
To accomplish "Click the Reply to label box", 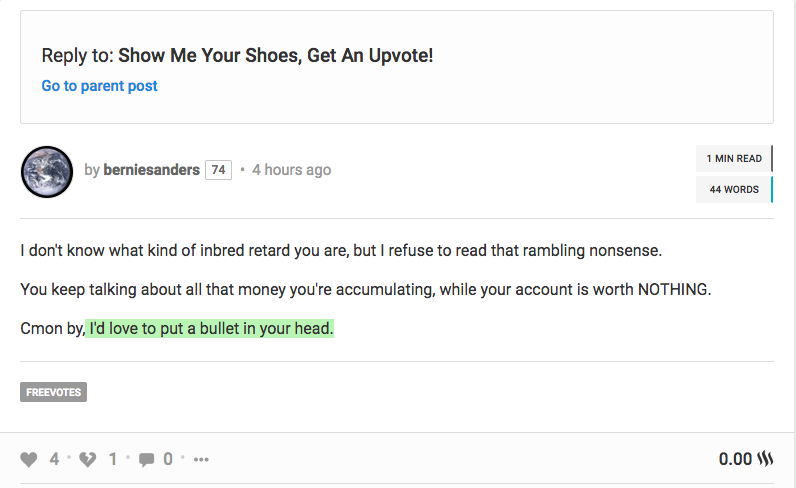I will (x=397, y=67).
